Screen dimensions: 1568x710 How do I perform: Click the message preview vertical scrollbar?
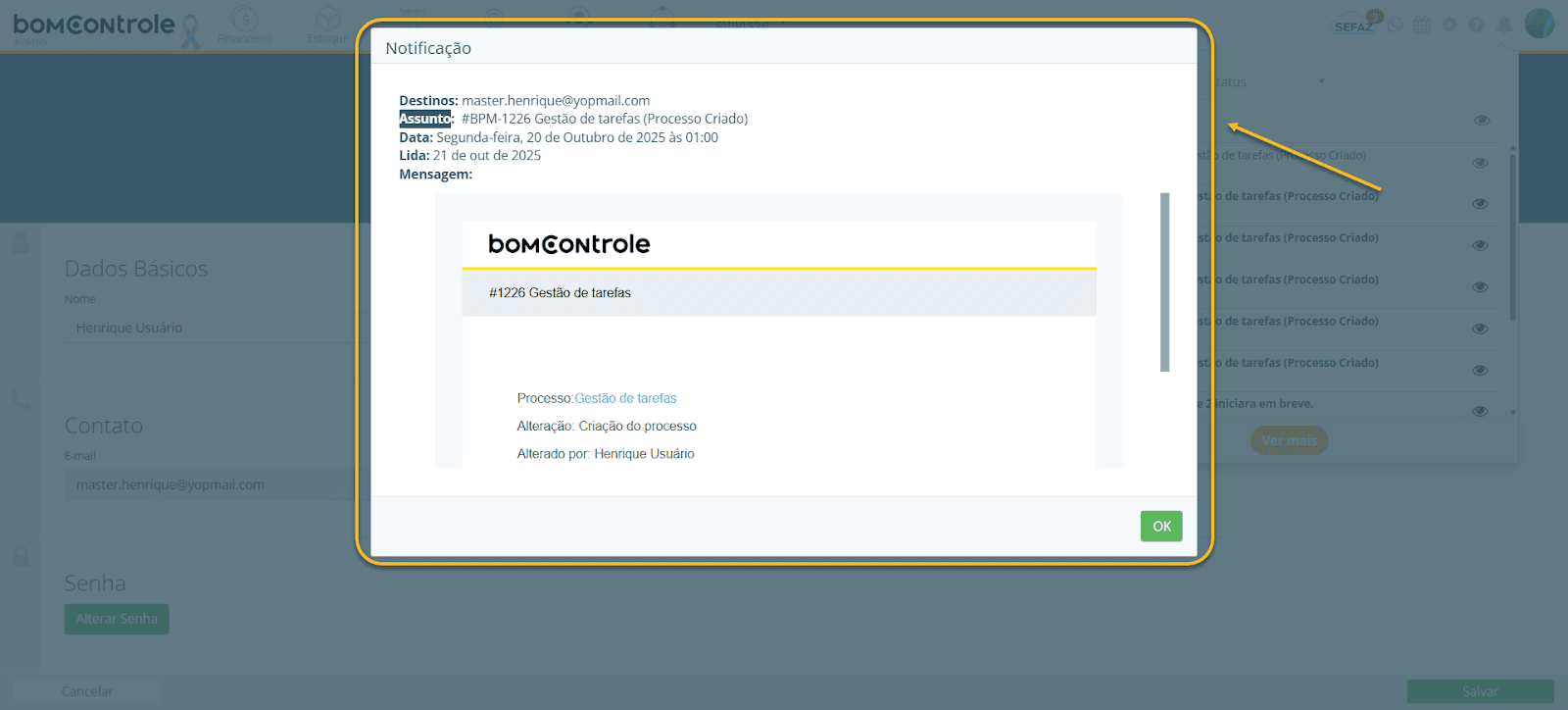click(x=1164, y=282)
